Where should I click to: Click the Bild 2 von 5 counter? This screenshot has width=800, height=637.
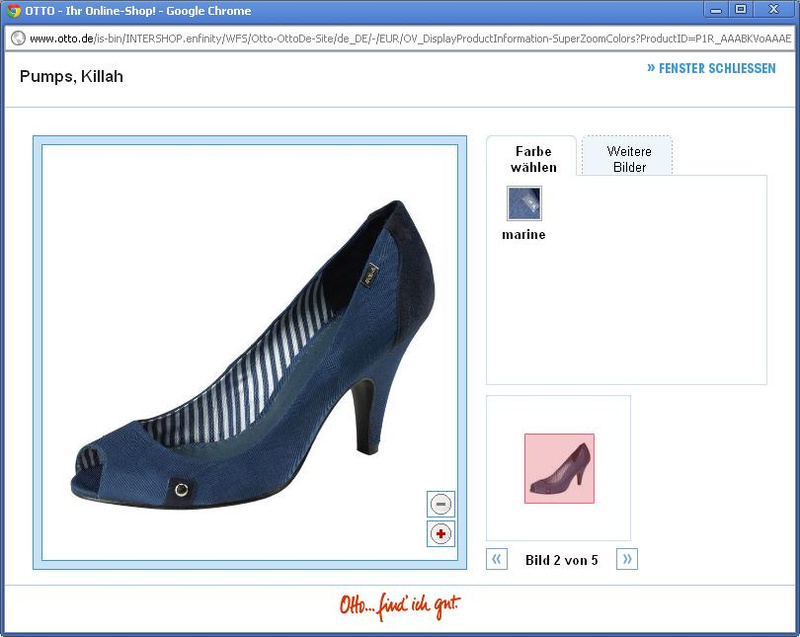(561, 560)
